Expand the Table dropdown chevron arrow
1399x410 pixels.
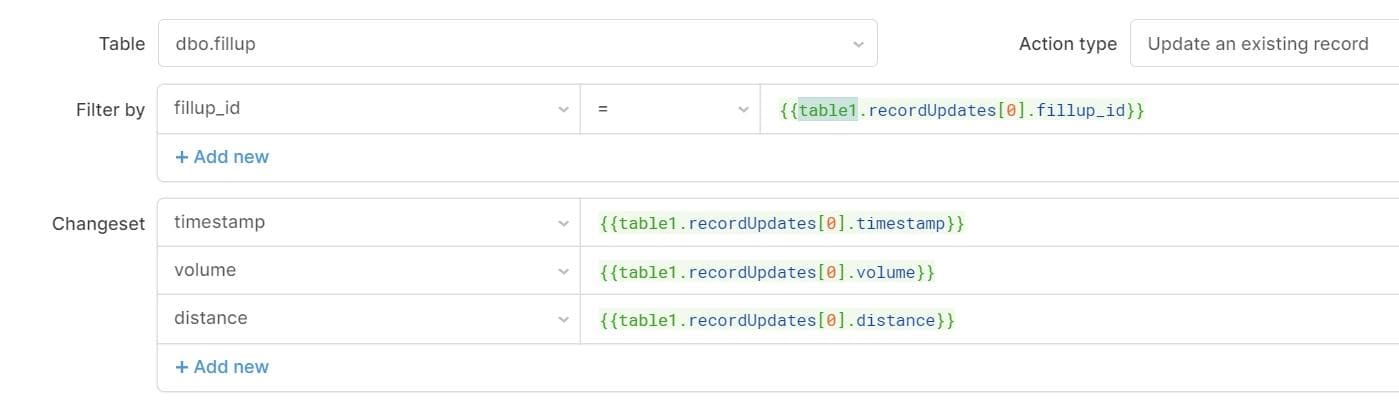pos(858,44)
